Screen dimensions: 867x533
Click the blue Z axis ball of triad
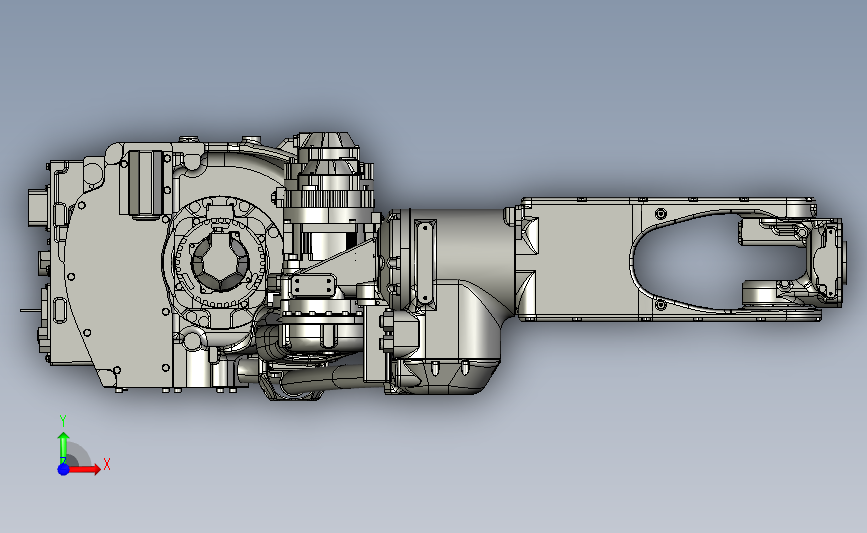[x=63, y=469]
